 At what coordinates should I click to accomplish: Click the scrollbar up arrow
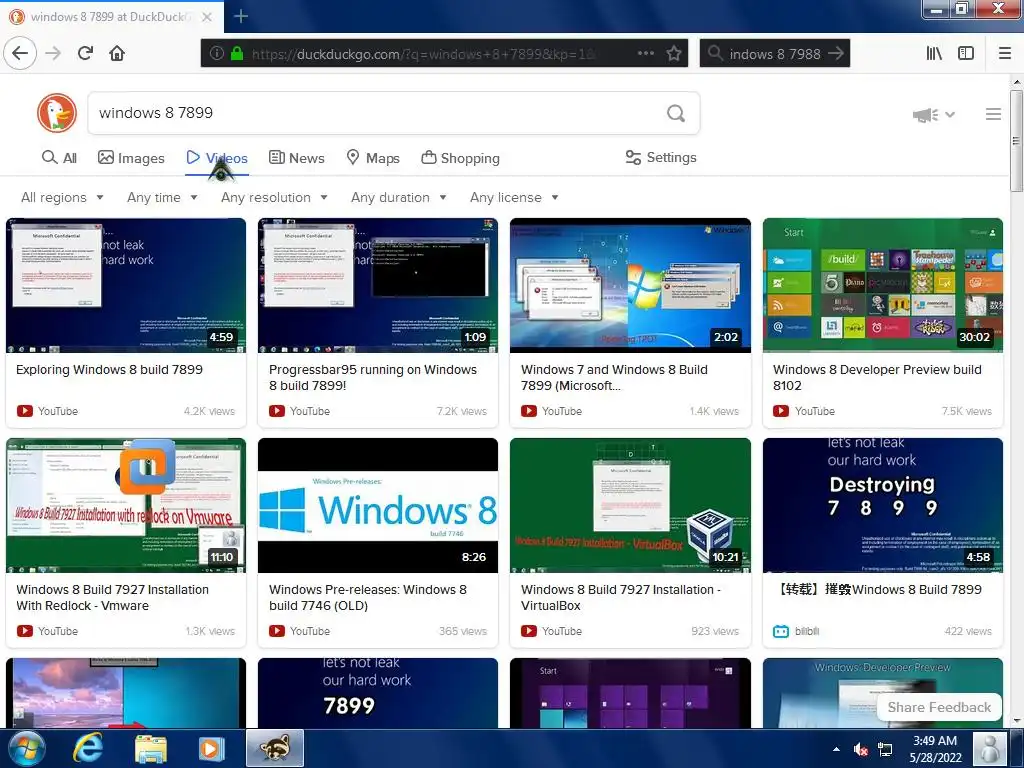pyautogui.click(x=1016, y=82)
